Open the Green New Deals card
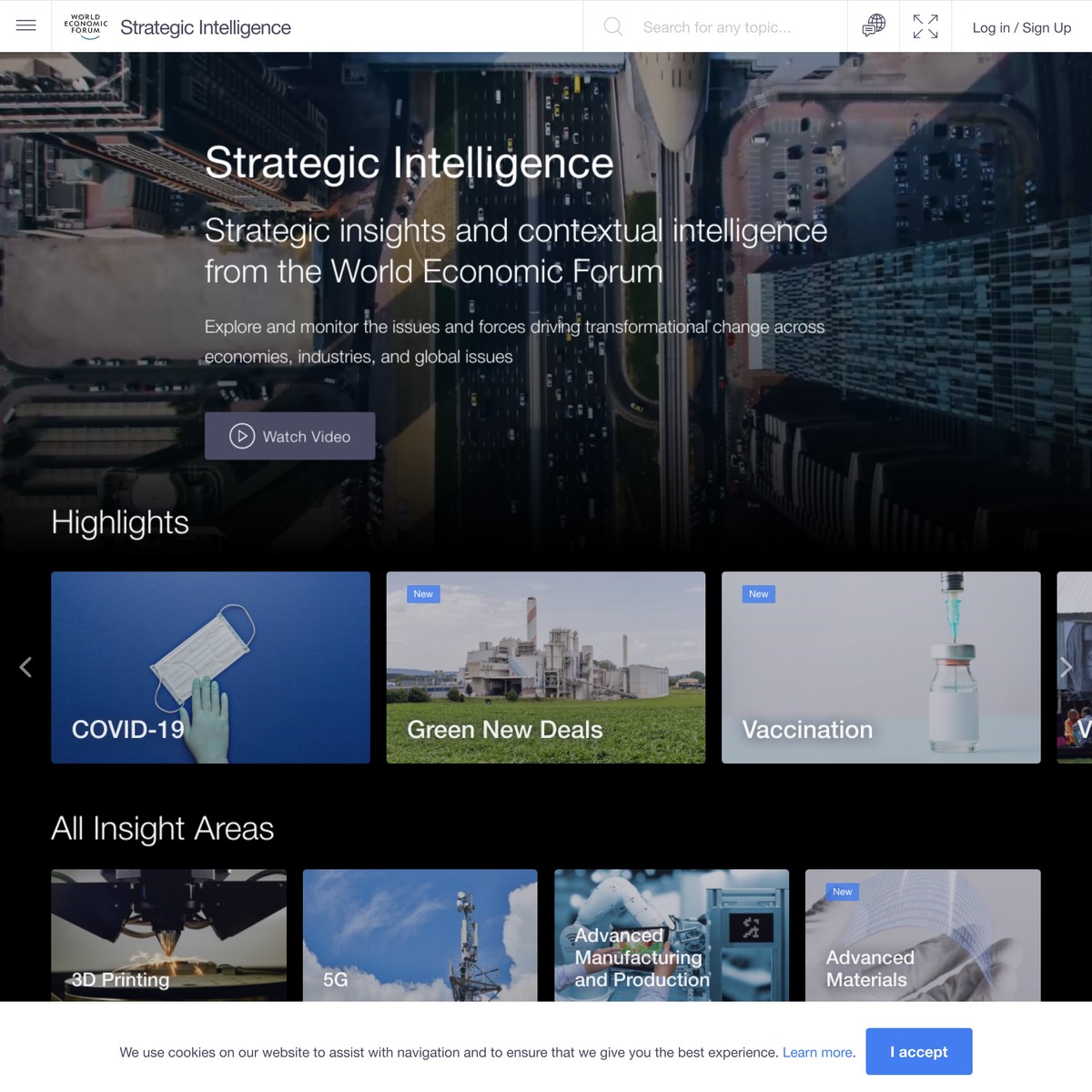 pyautogui.click(x=545, y=667)
